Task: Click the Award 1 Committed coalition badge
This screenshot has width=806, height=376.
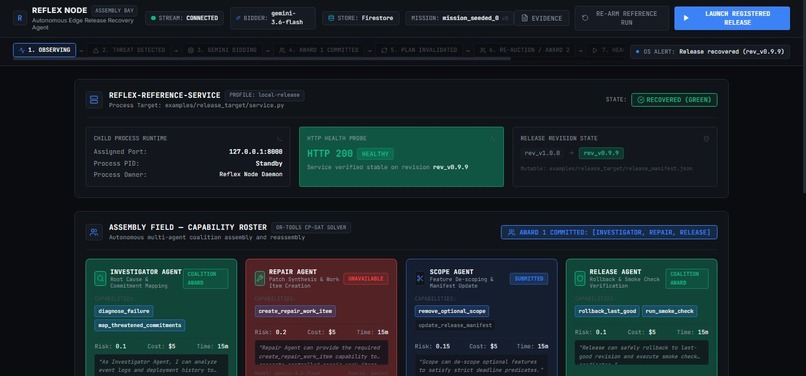Action: 609,232
